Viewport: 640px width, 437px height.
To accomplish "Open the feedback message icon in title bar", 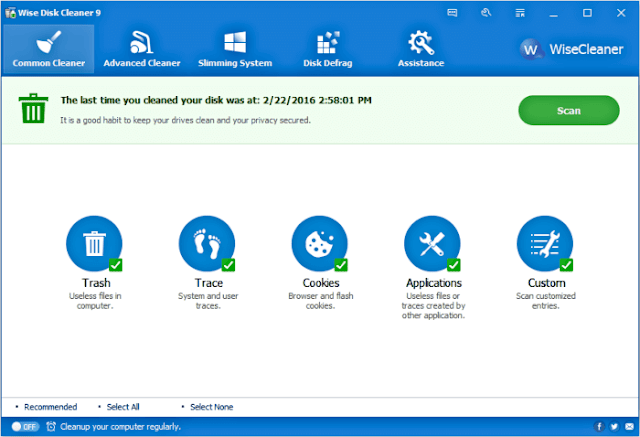I will pos(452,13).
